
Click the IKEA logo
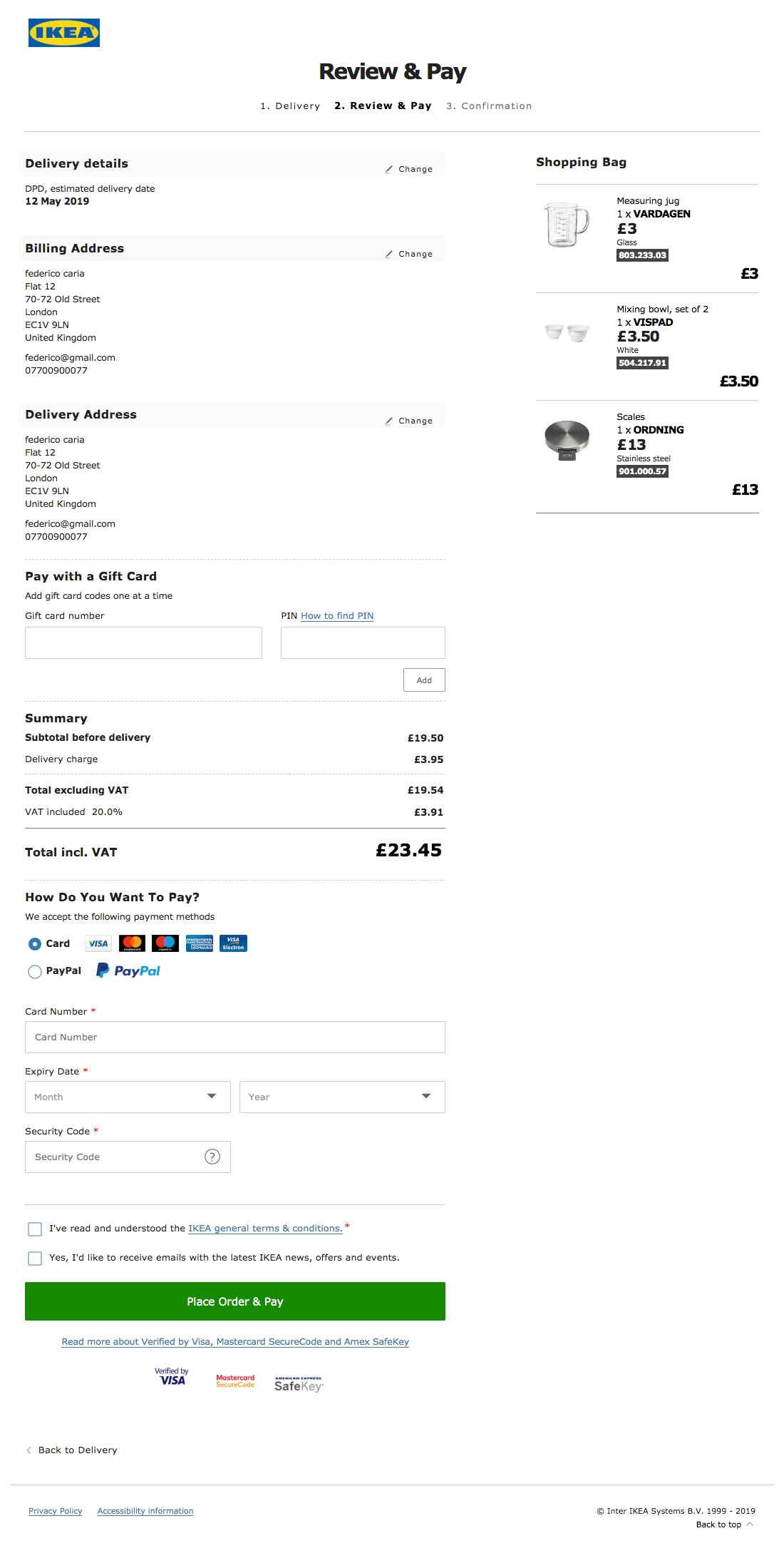(64, 33)
